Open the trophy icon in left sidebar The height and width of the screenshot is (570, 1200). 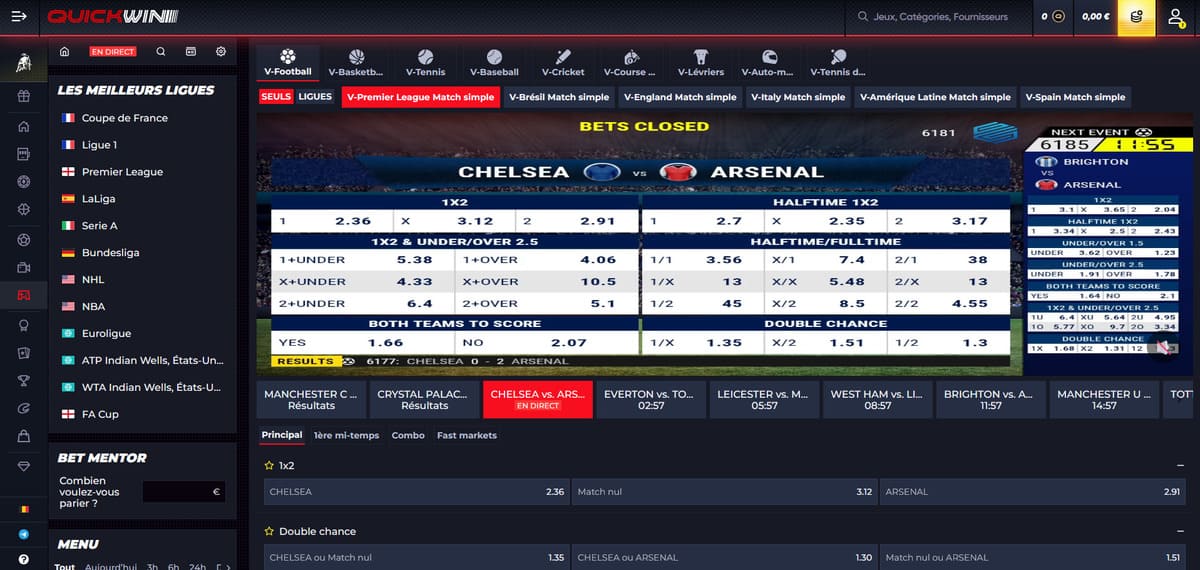23,380
